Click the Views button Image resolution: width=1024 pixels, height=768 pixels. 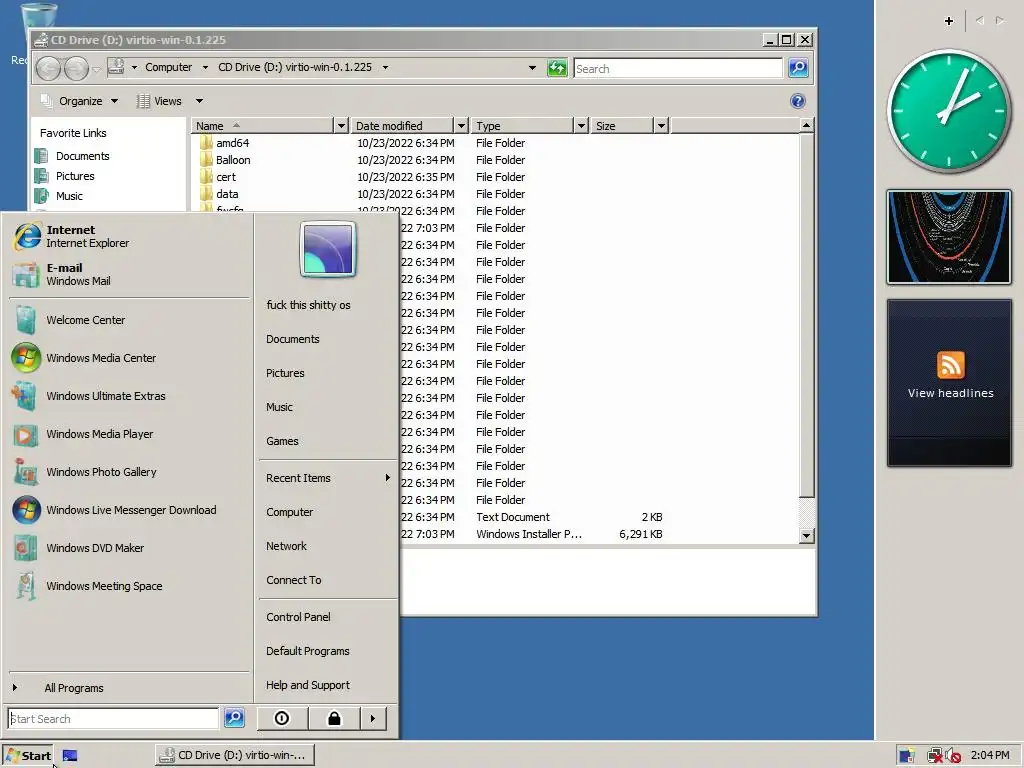[160, 101]
